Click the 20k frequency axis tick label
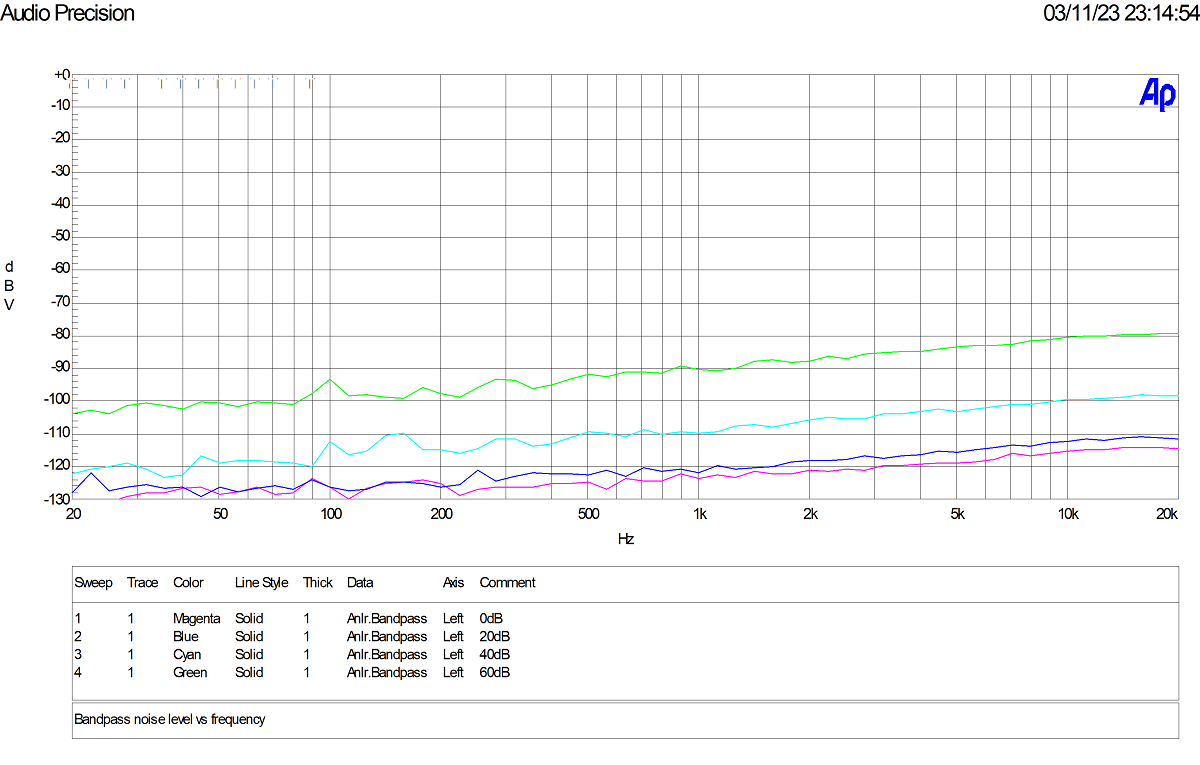 pos(1168,514)
